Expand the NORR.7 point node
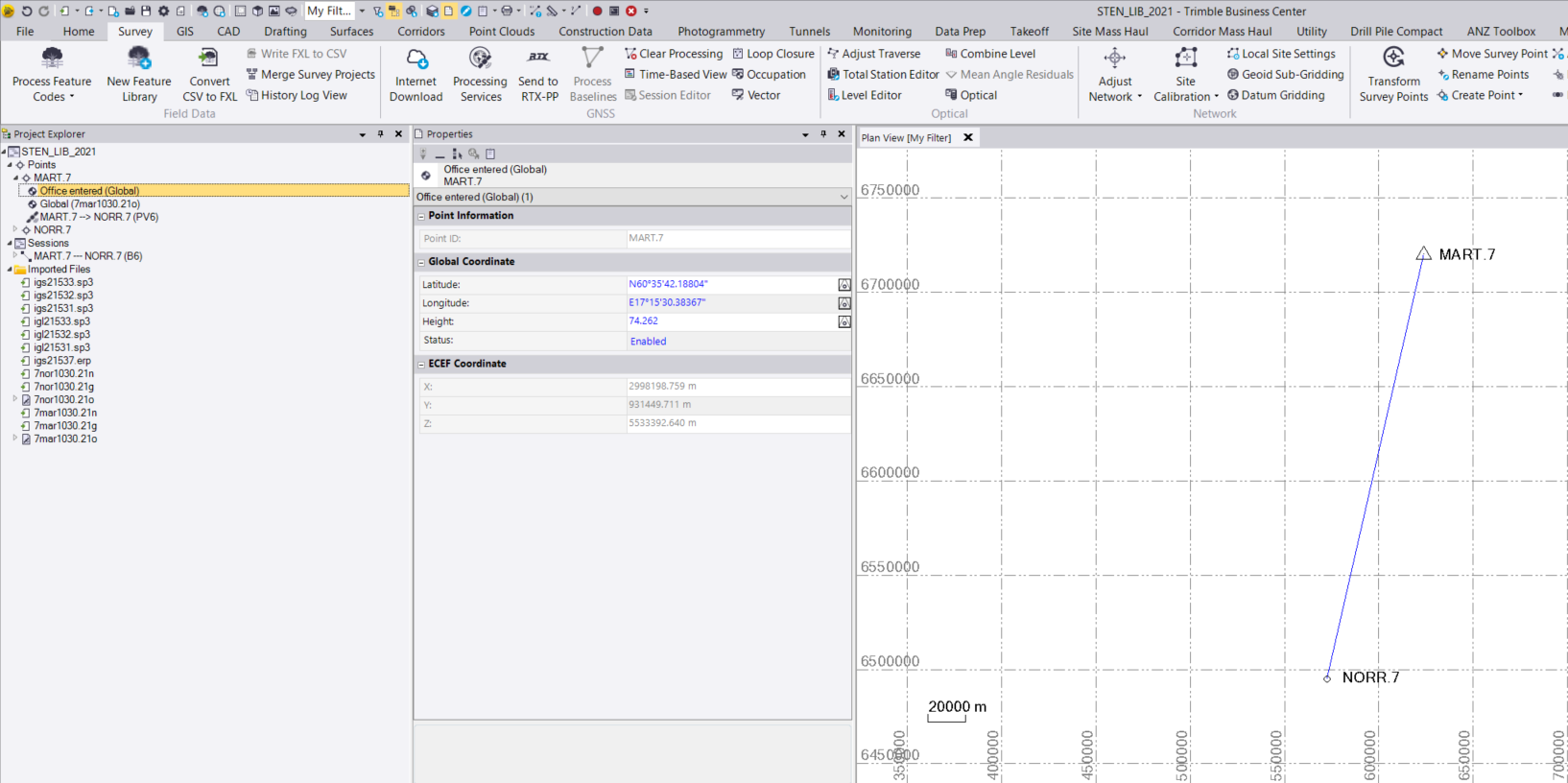This screenshot has height=783, width=1568. coord(15,230)
